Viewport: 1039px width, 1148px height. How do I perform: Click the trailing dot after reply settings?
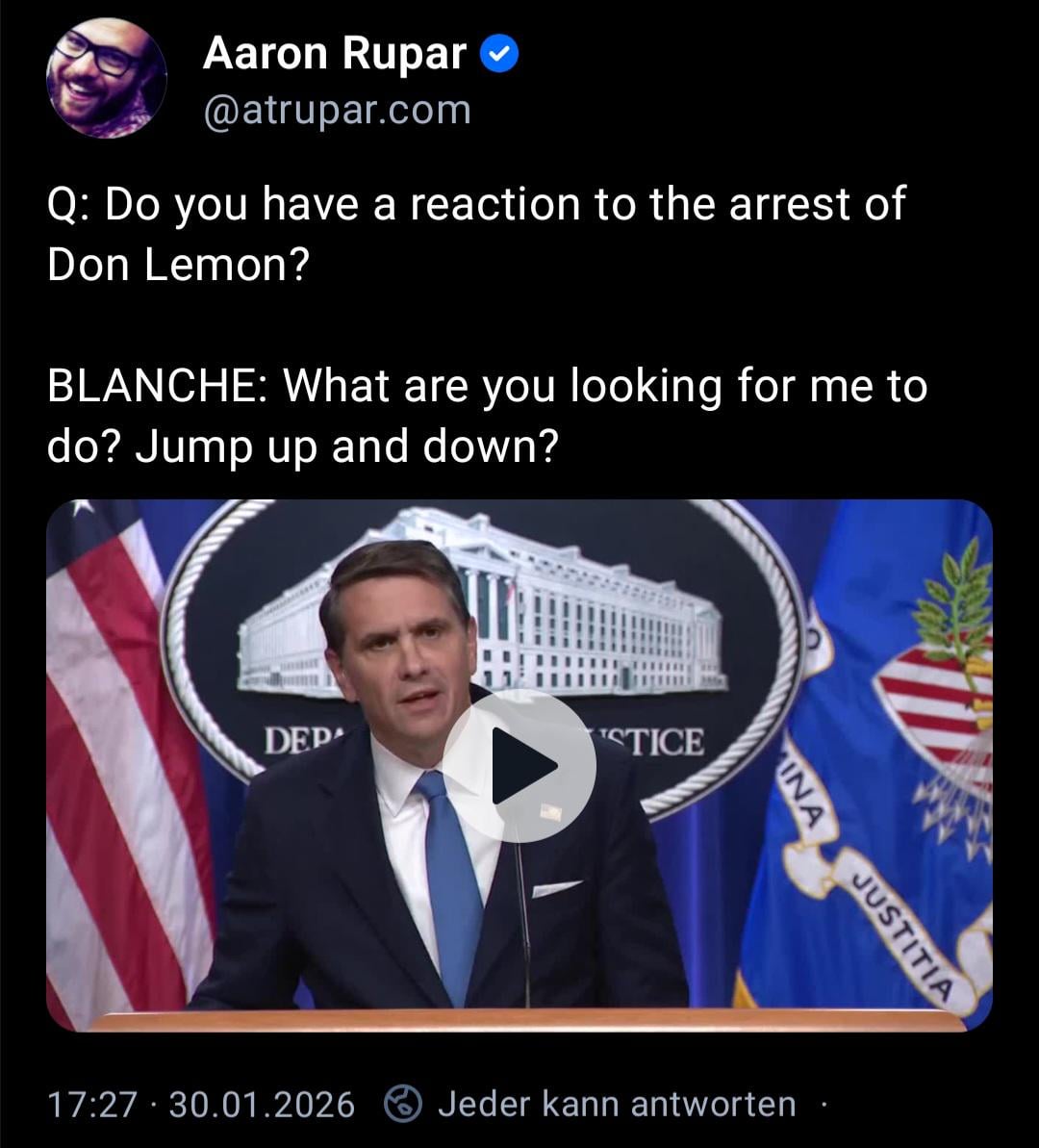824,1104
